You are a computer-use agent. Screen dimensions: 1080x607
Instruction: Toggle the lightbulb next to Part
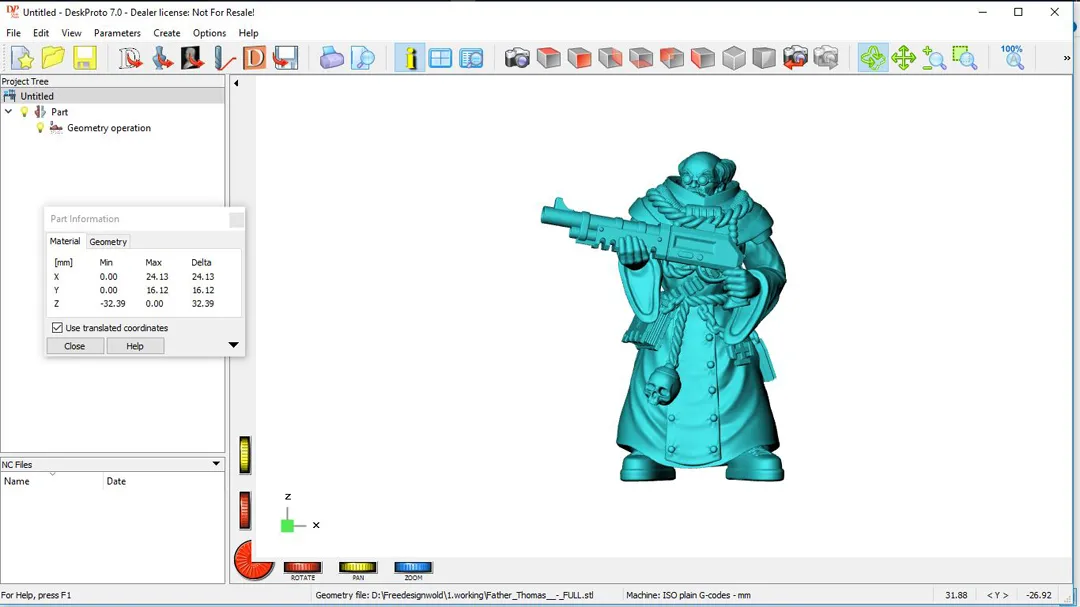pos(24,112)
